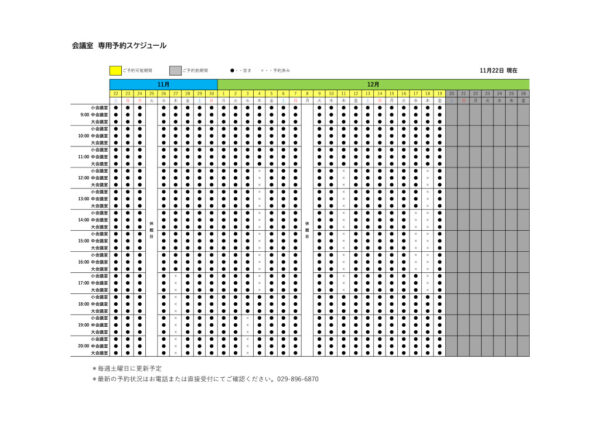Click the phone number 029-896-6870
600x424 pixels.
tap(298, 379)
